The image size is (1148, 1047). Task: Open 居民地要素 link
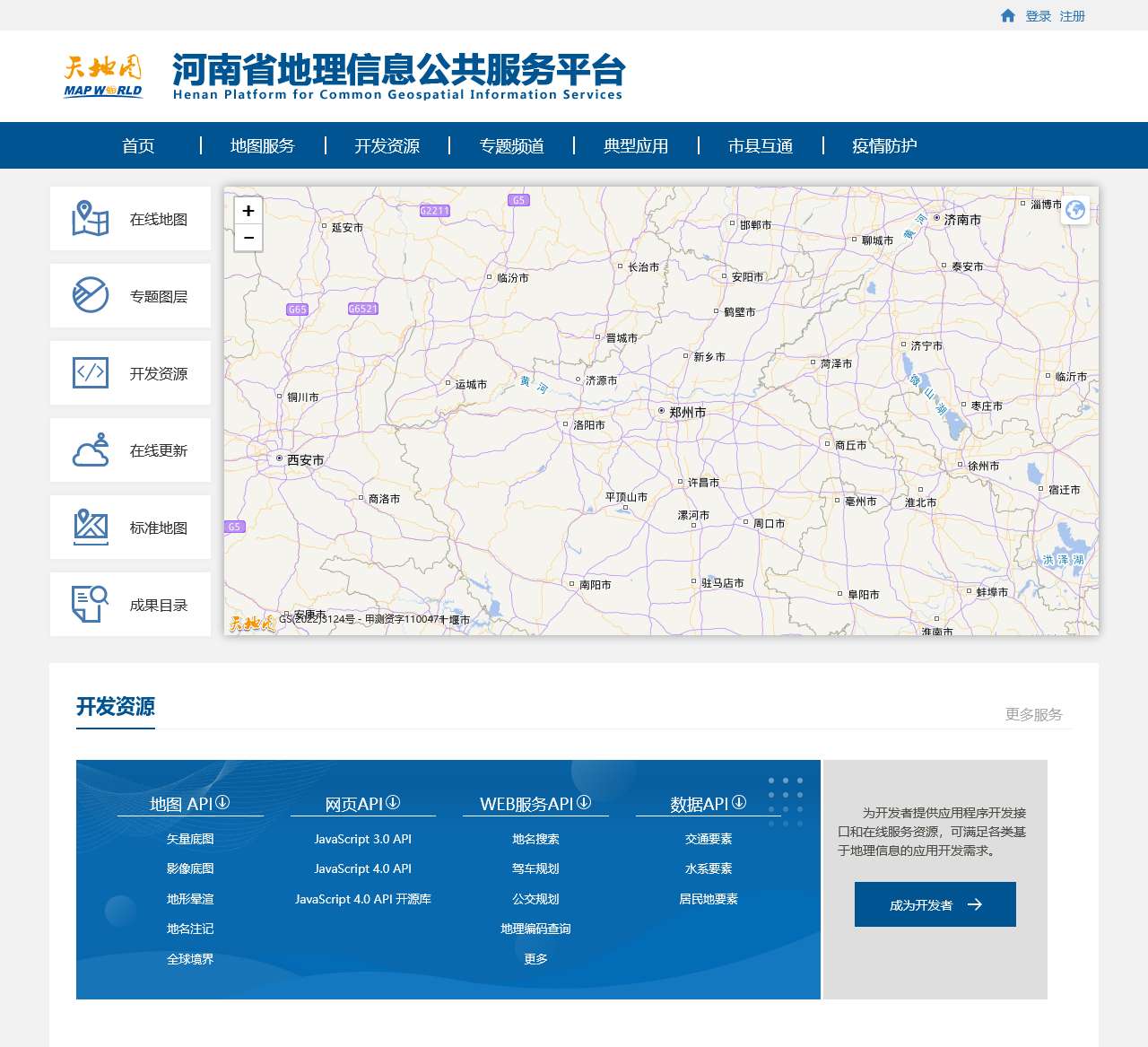pyautogui.click(x=709, y=899)
